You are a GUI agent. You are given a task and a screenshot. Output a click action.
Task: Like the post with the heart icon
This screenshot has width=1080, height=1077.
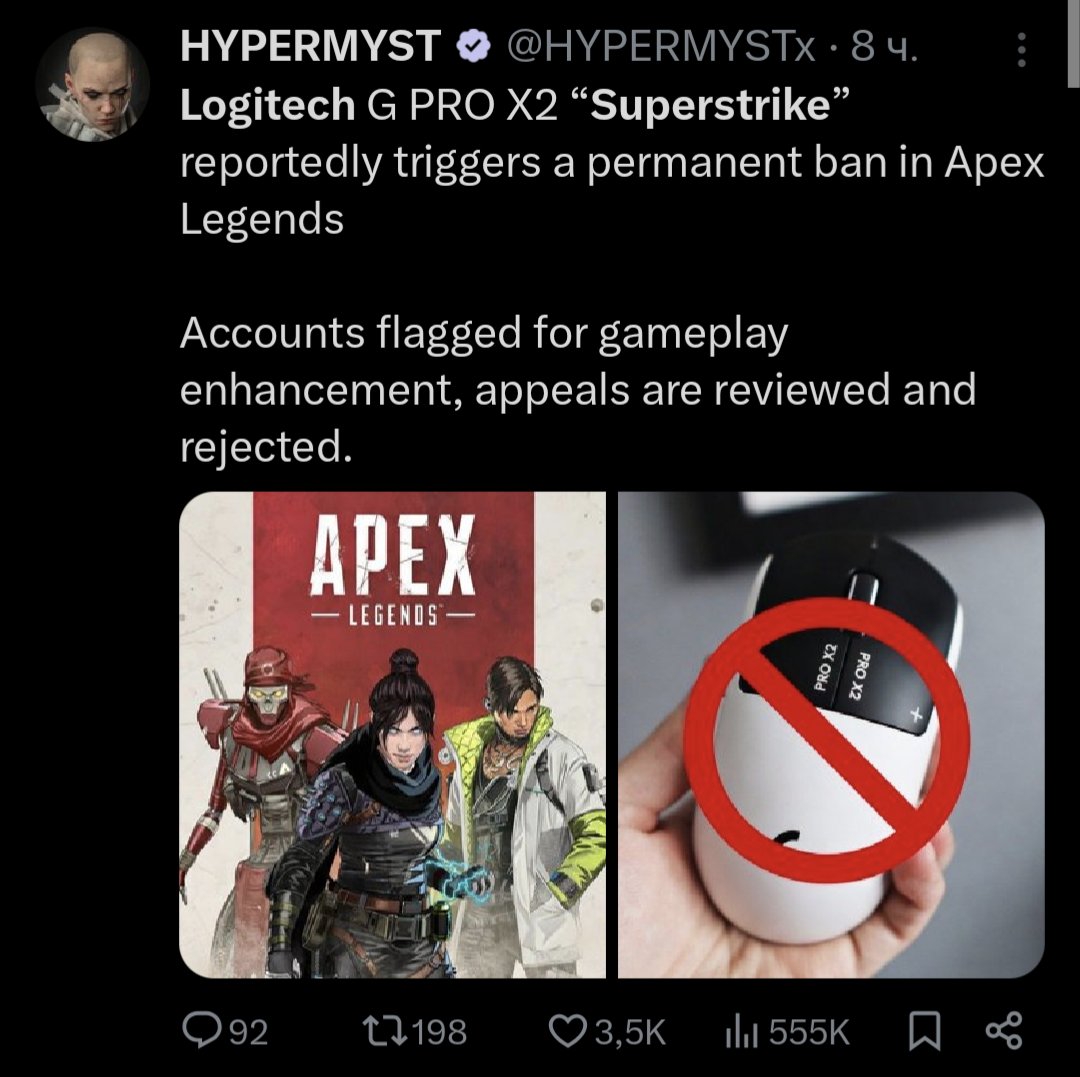coord(568,1031)
